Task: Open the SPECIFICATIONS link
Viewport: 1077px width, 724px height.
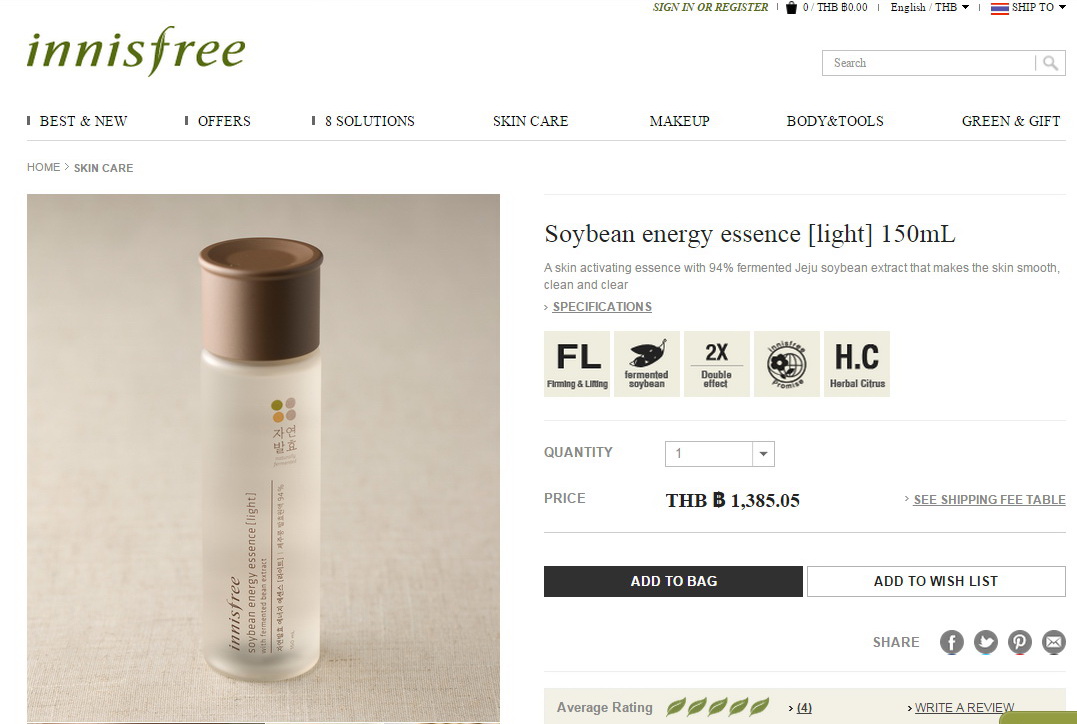Action: tap(602, 307)
